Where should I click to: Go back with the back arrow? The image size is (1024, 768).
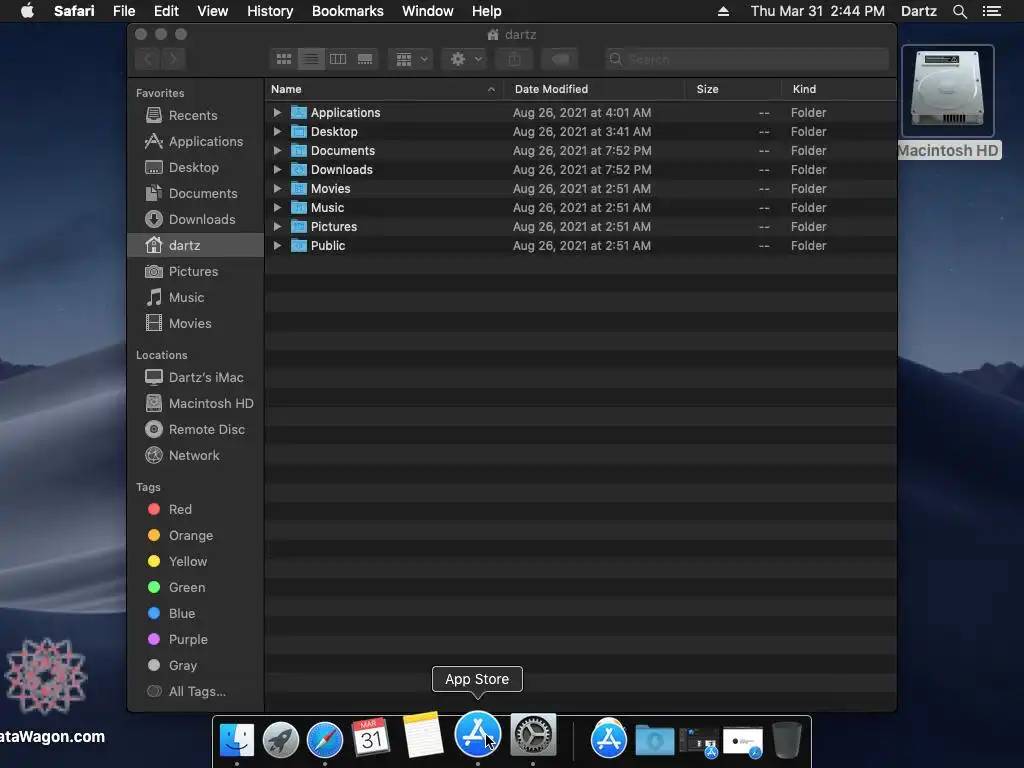[x=148, y=59]
